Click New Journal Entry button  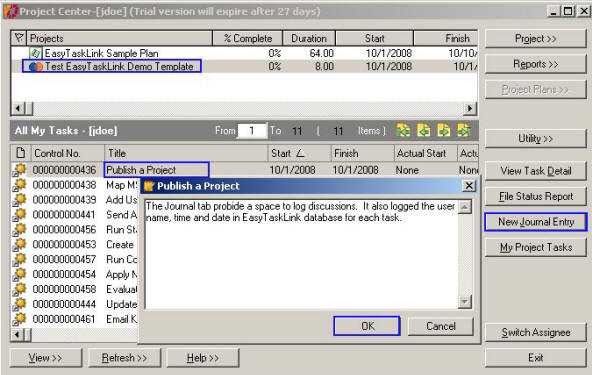pos(536,222)
